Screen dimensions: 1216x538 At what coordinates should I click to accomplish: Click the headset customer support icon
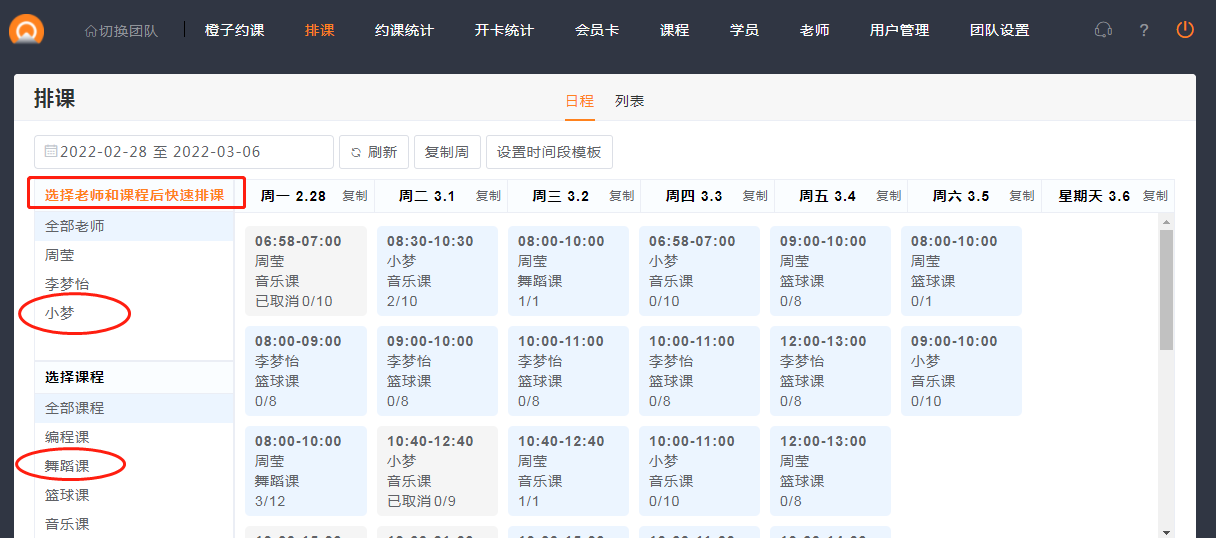tap(1103, 30)
